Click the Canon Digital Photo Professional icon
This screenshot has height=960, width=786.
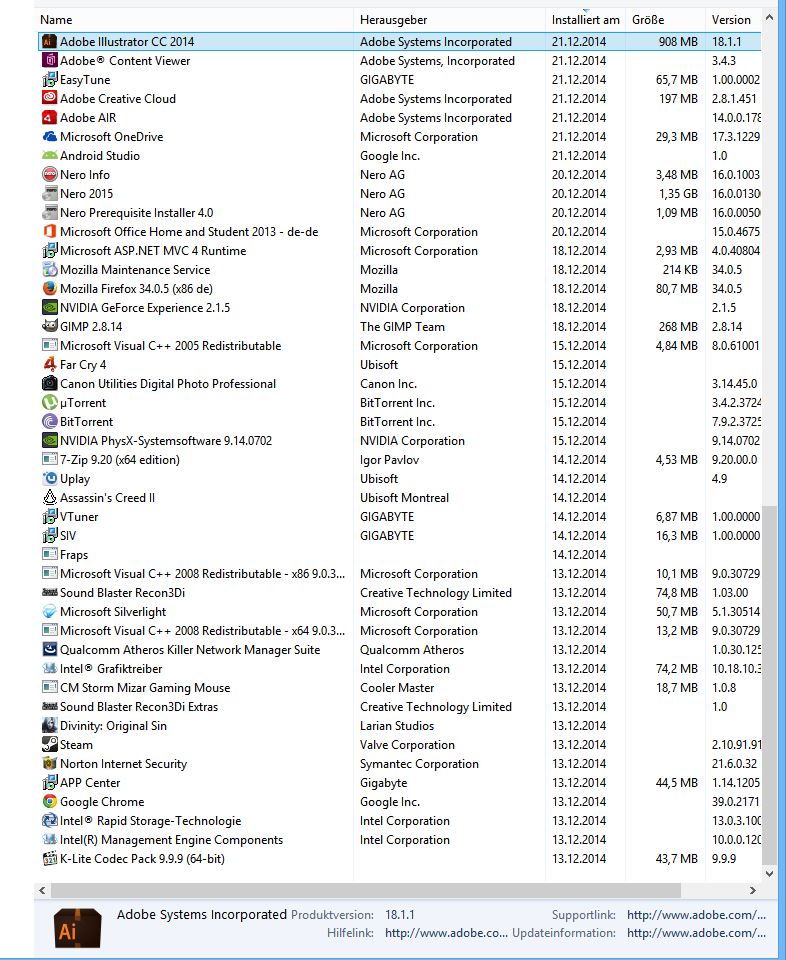point(50,383)
